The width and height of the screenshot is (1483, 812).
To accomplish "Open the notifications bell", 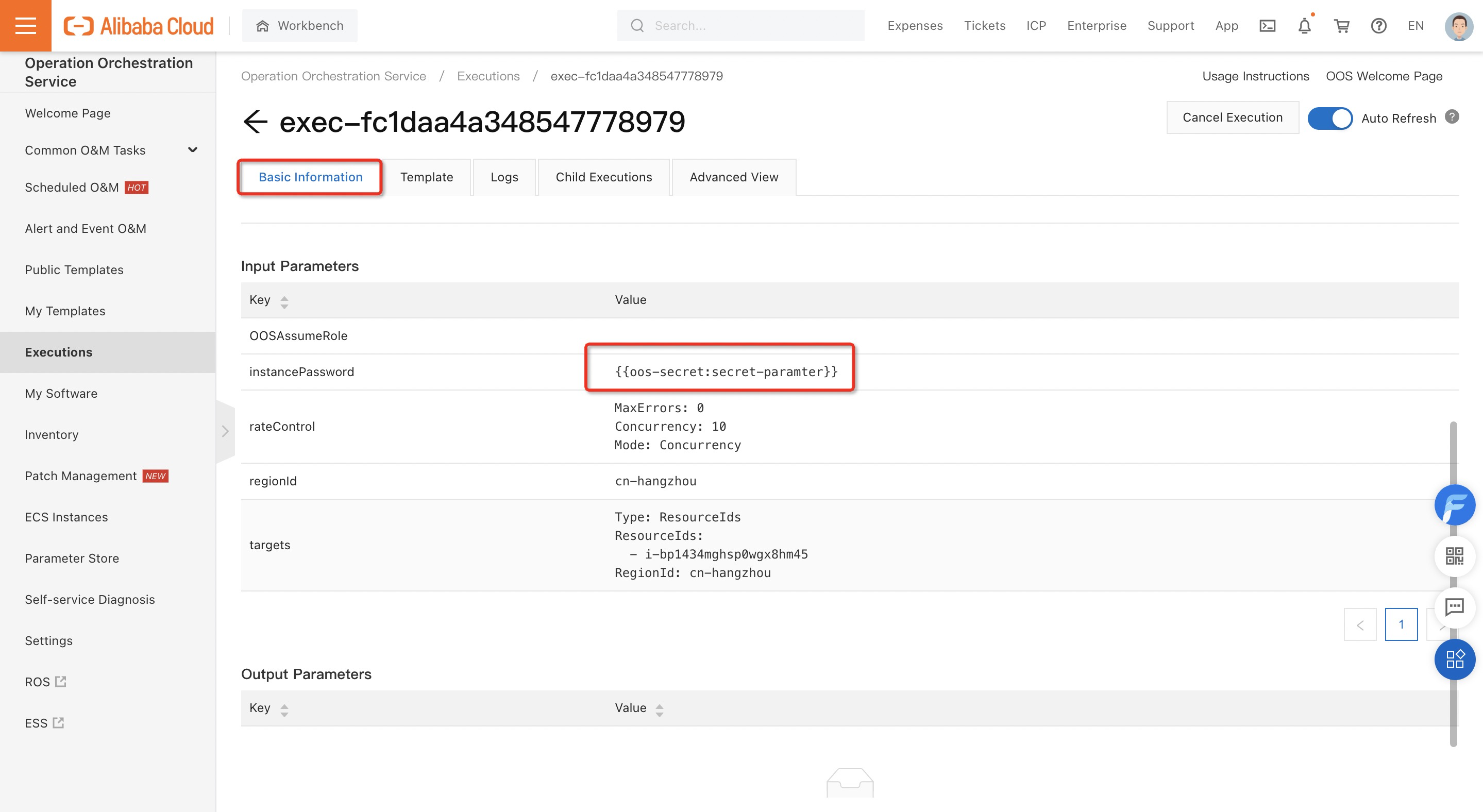I will click(1305, 26).
